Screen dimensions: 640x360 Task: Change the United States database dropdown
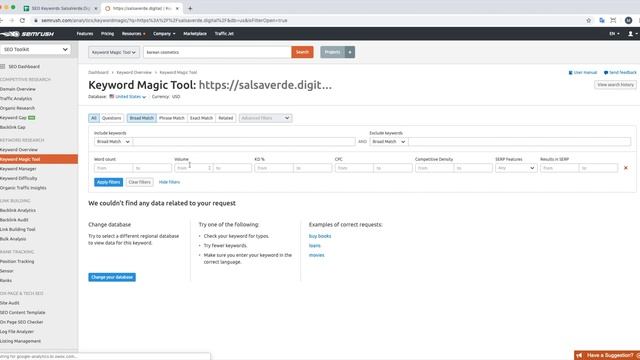(x=128, y=97)
